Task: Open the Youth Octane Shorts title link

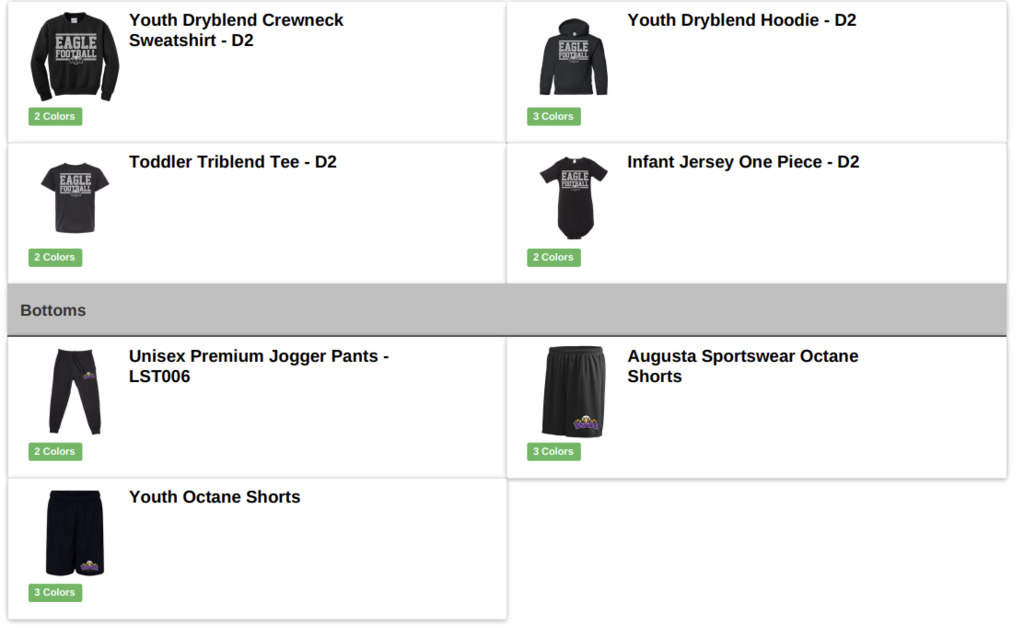Action: tap(214, 497)
